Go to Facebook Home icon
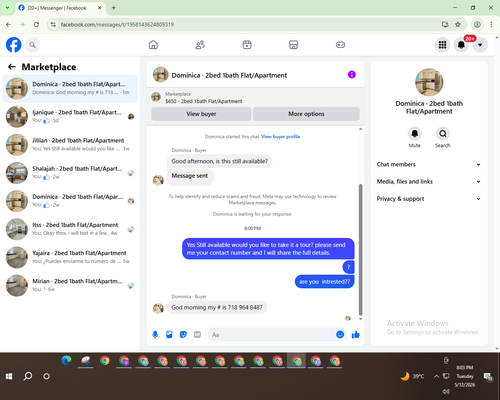Viewport: 500px width, 400px height. (x=153, y=45)
